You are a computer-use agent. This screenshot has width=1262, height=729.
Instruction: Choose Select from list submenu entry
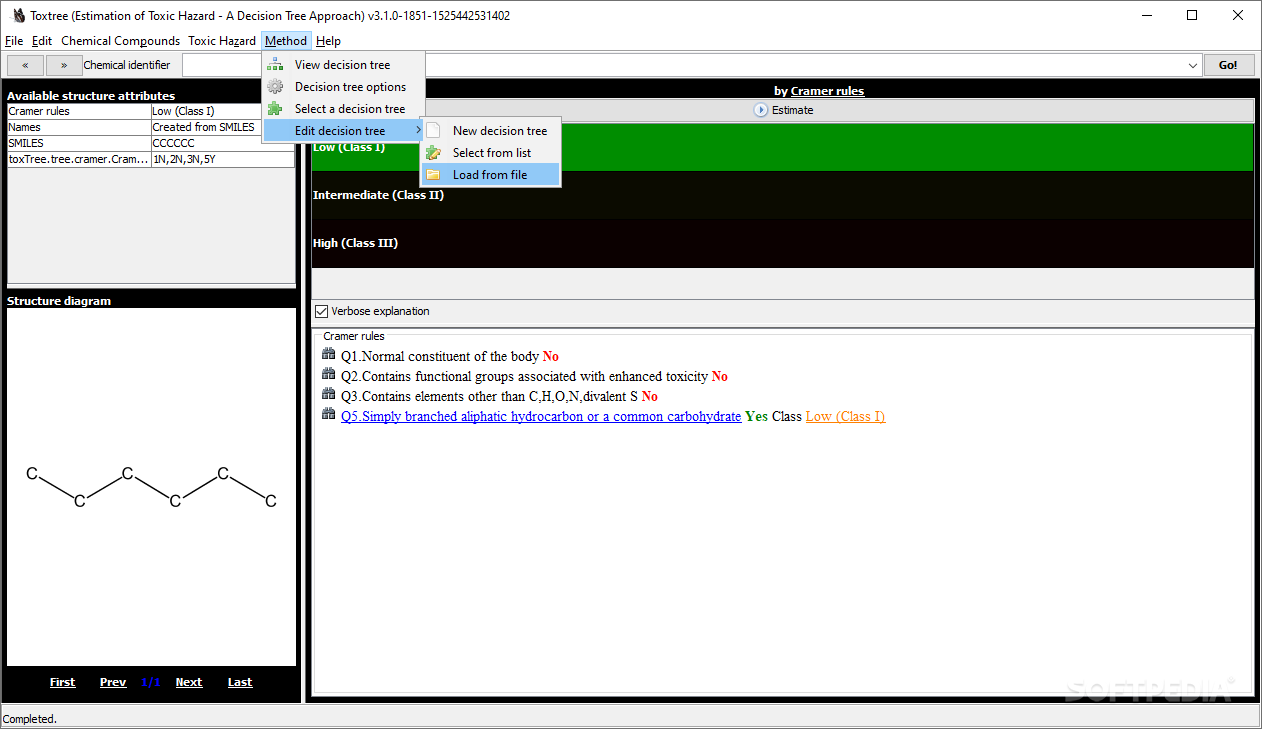[x=490, y=153]
